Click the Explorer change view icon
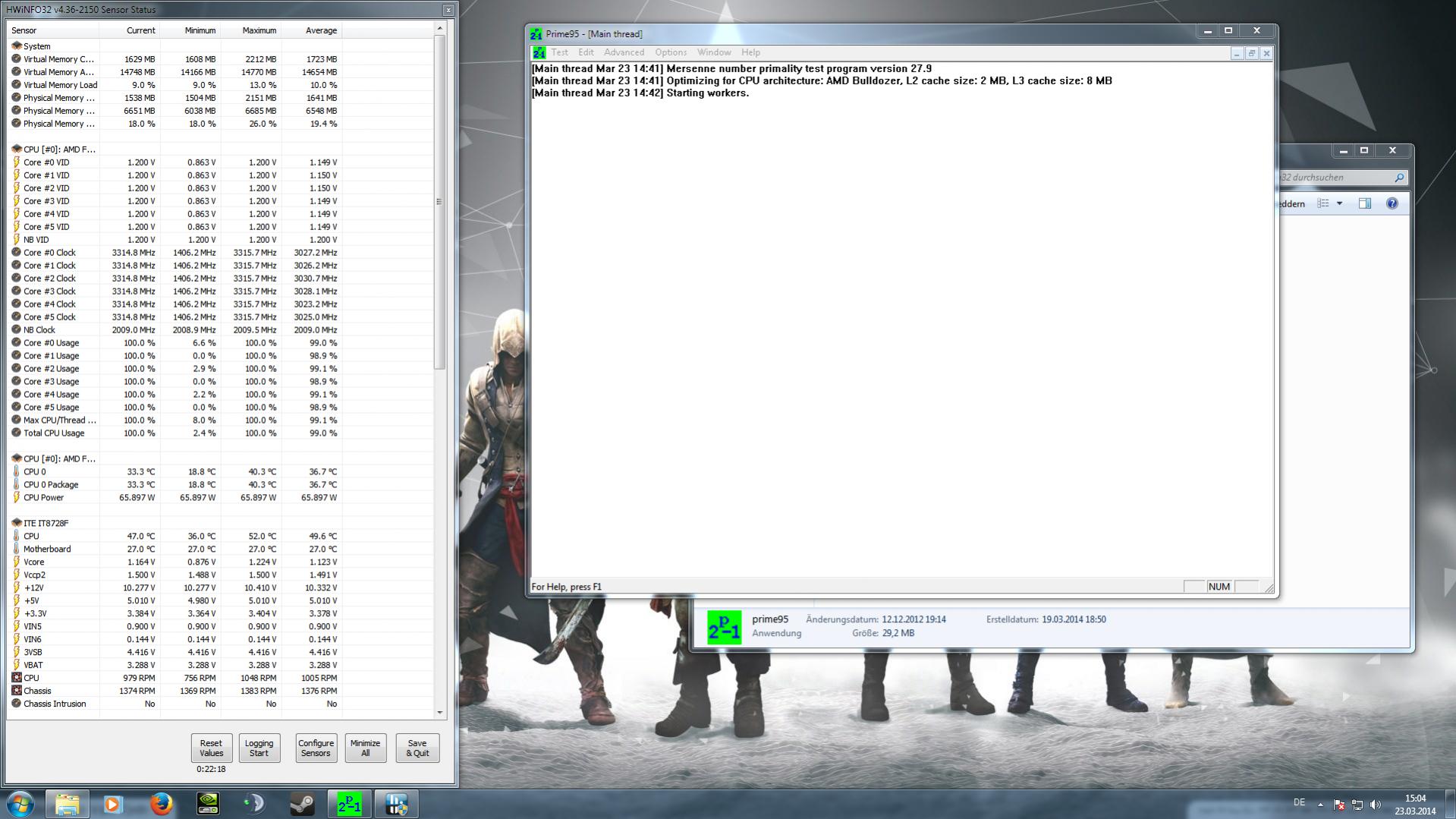Screen dimensions: 1456x819 pyautogui.click(x=1323, y=203)
